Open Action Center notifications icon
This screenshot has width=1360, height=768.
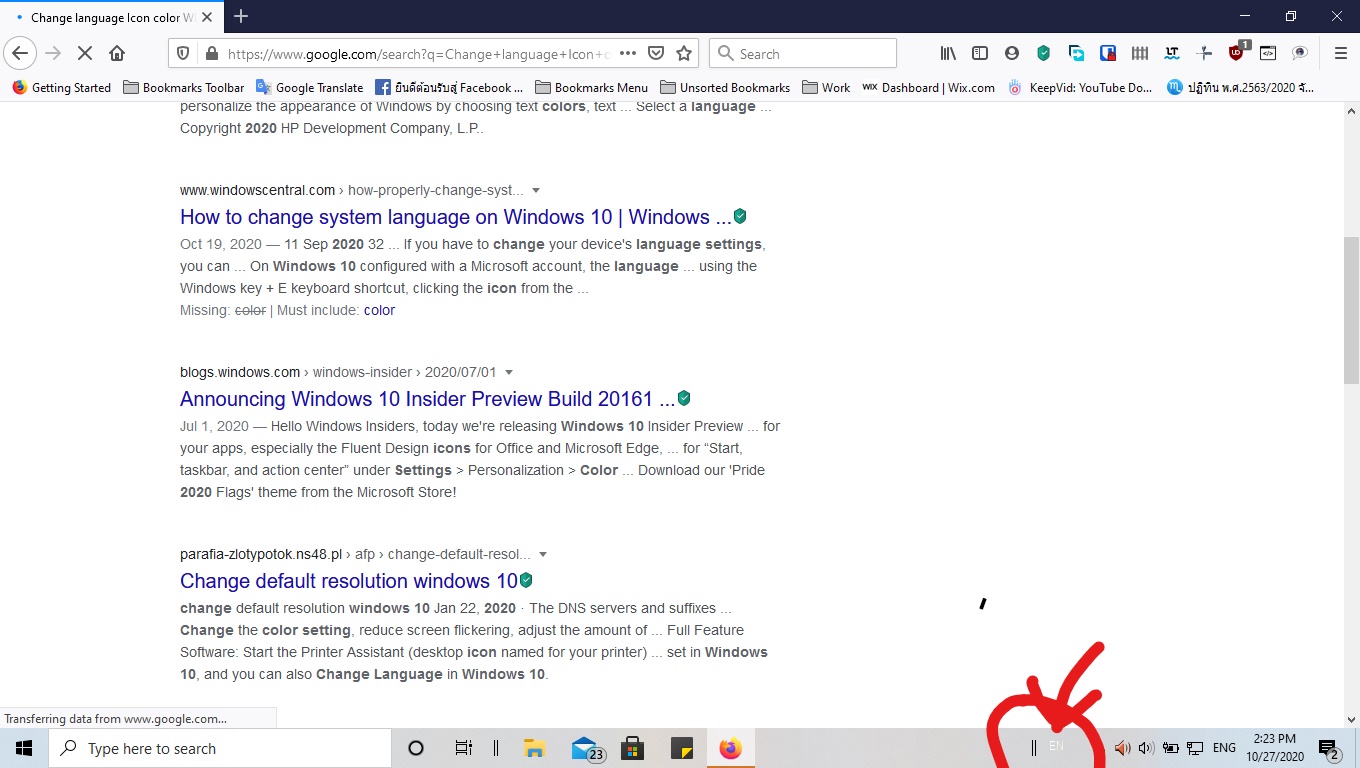click(x=1329, y=749)
